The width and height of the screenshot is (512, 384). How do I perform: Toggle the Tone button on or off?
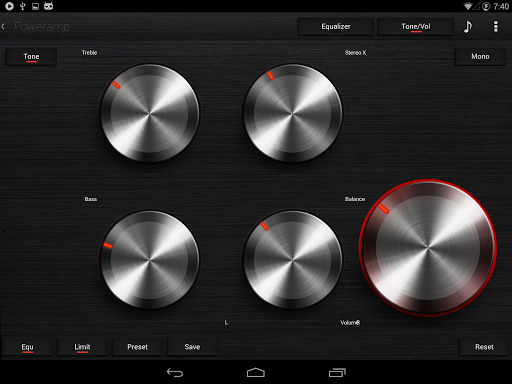[x=31, y=56]
